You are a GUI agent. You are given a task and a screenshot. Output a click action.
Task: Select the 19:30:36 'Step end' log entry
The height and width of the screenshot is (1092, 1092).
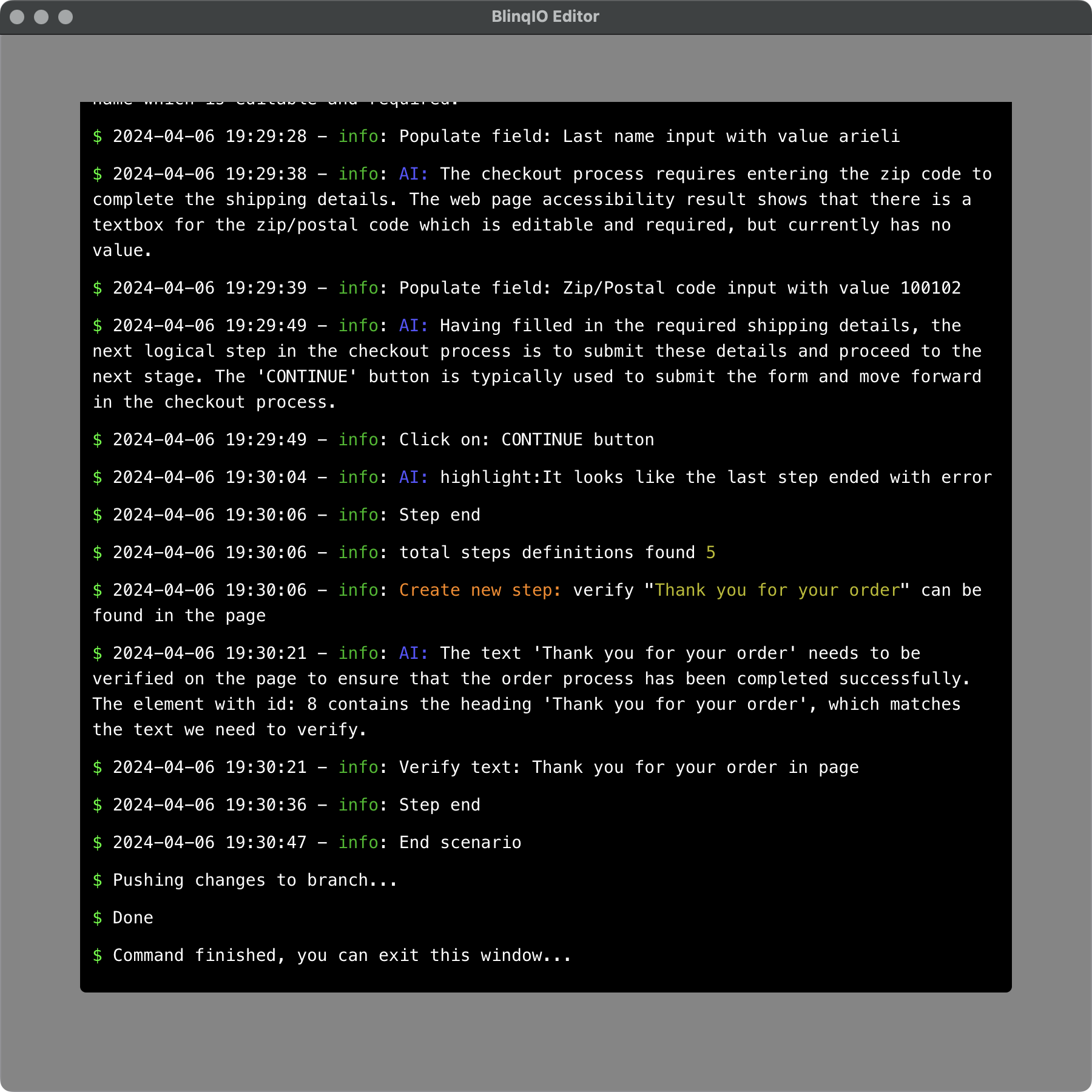click(286, 805)
